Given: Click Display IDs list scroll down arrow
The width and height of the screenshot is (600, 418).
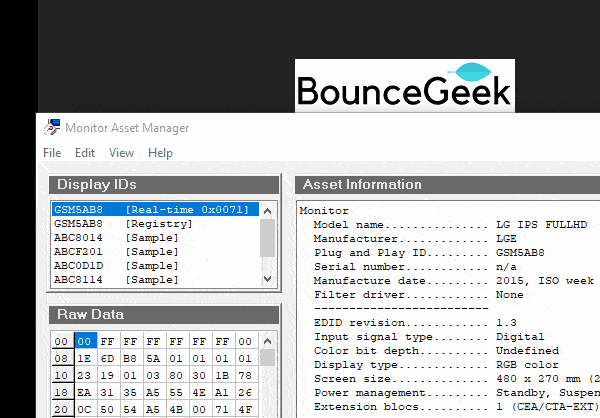Looking at the screenshot, I should tap(267, 279).
